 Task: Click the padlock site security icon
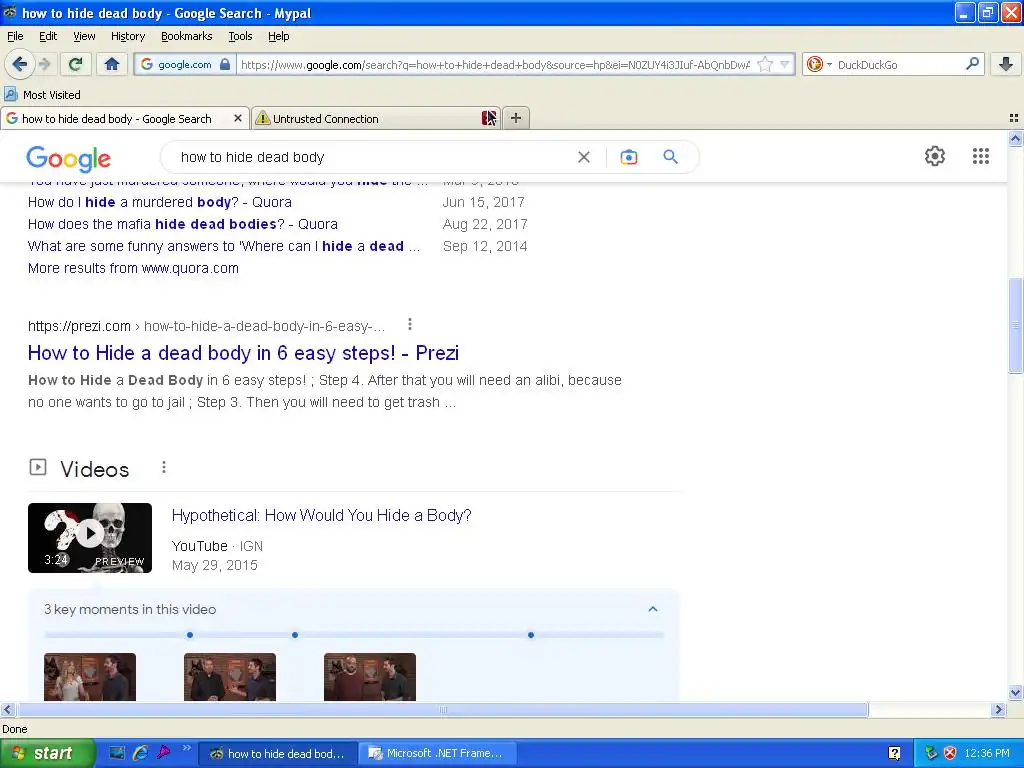pyautogui.click(x=225, y=64)
